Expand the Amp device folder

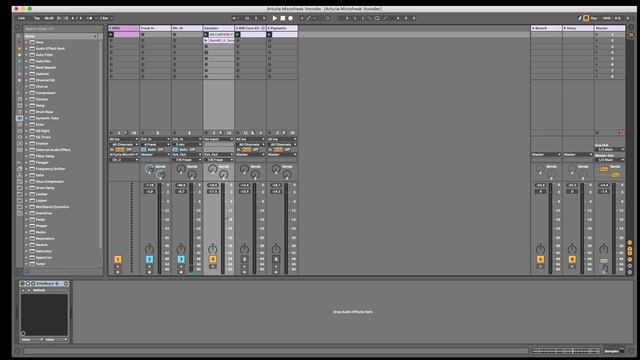27,42
